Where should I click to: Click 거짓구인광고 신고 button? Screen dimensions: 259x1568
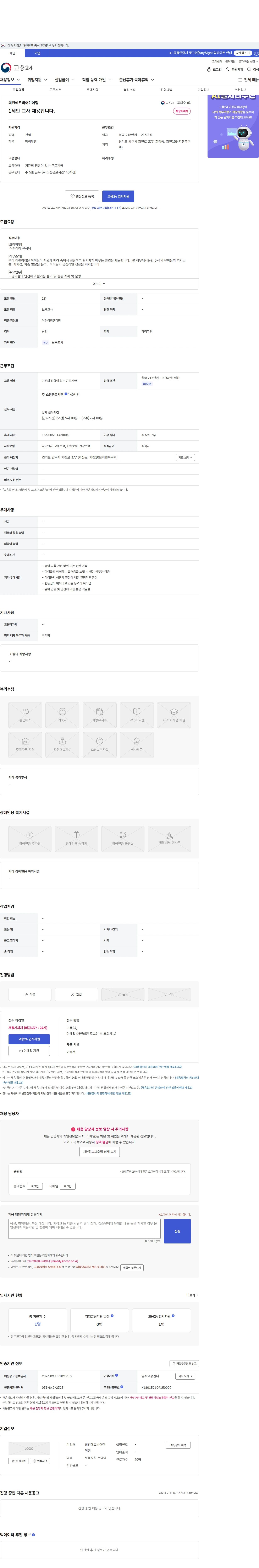(184, 1364)
